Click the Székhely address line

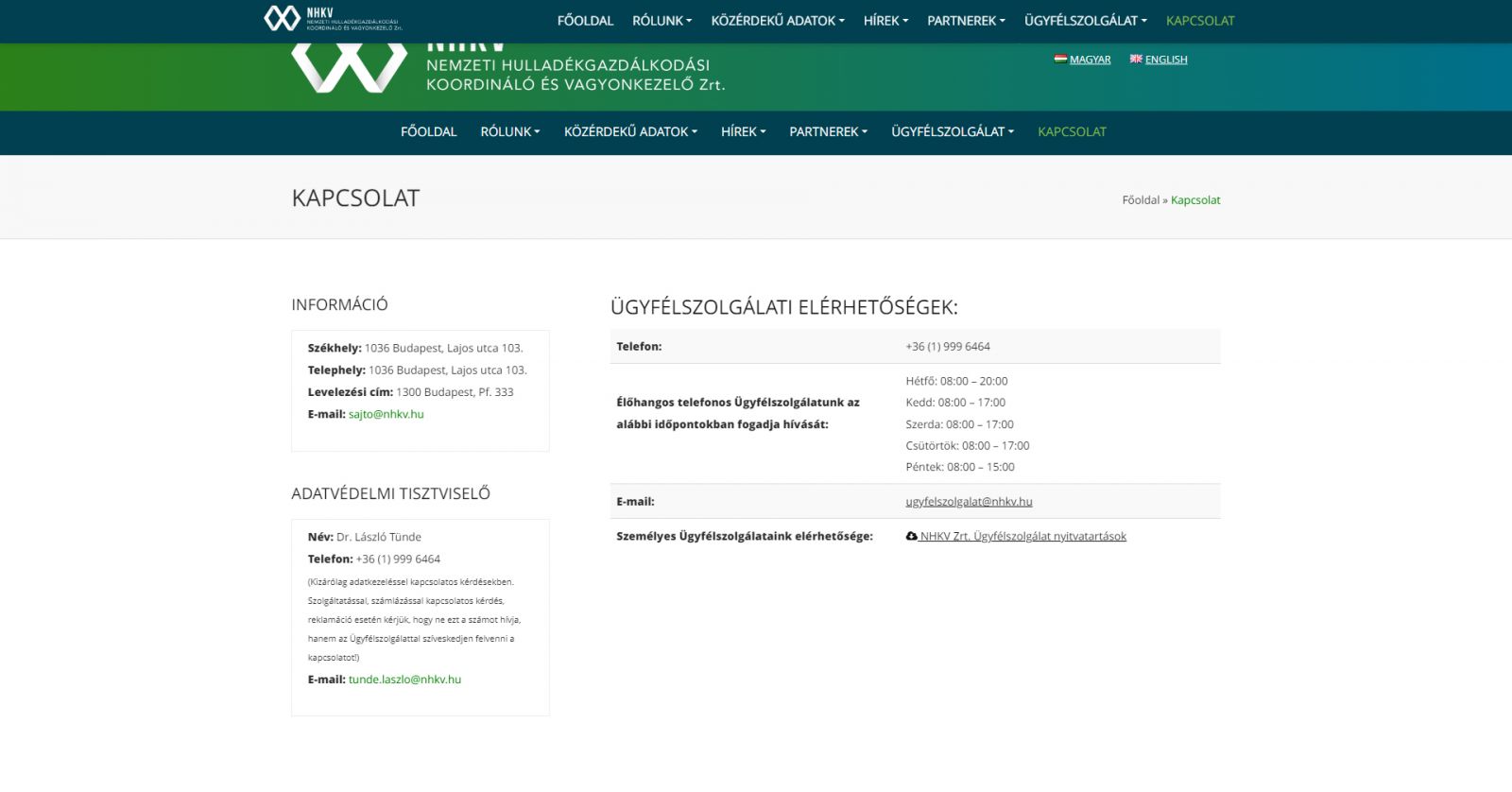[x=415, y=348]
